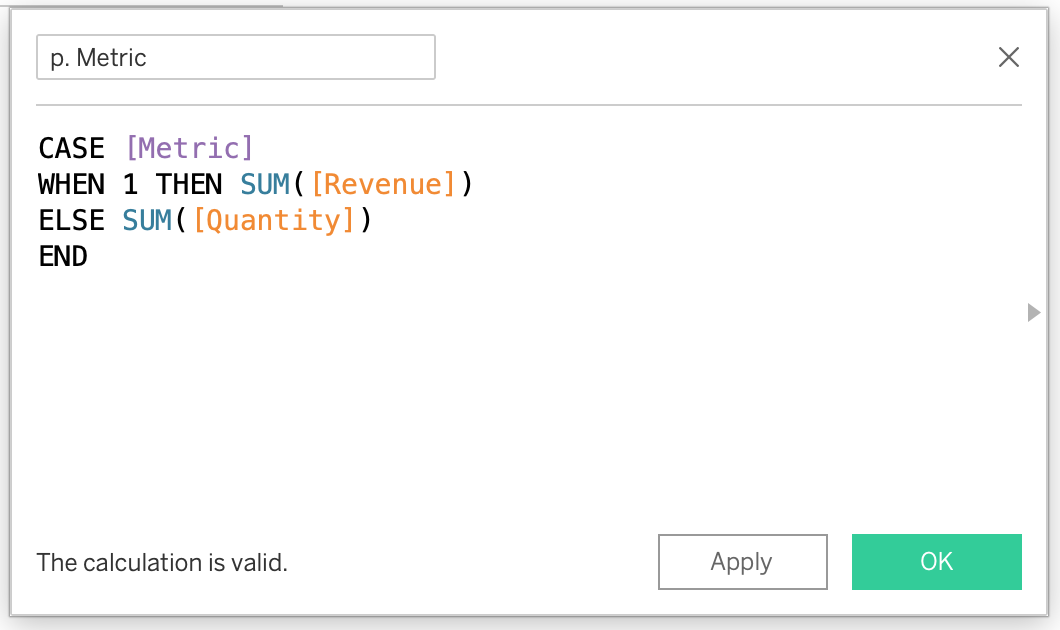
Task: Click the [Revenue] field in the formula
Action: point(383,185)
